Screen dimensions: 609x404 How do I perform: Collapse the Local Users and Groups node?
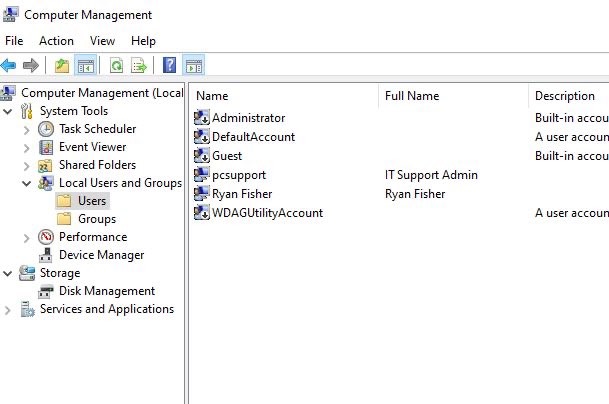tap(26, 183)
